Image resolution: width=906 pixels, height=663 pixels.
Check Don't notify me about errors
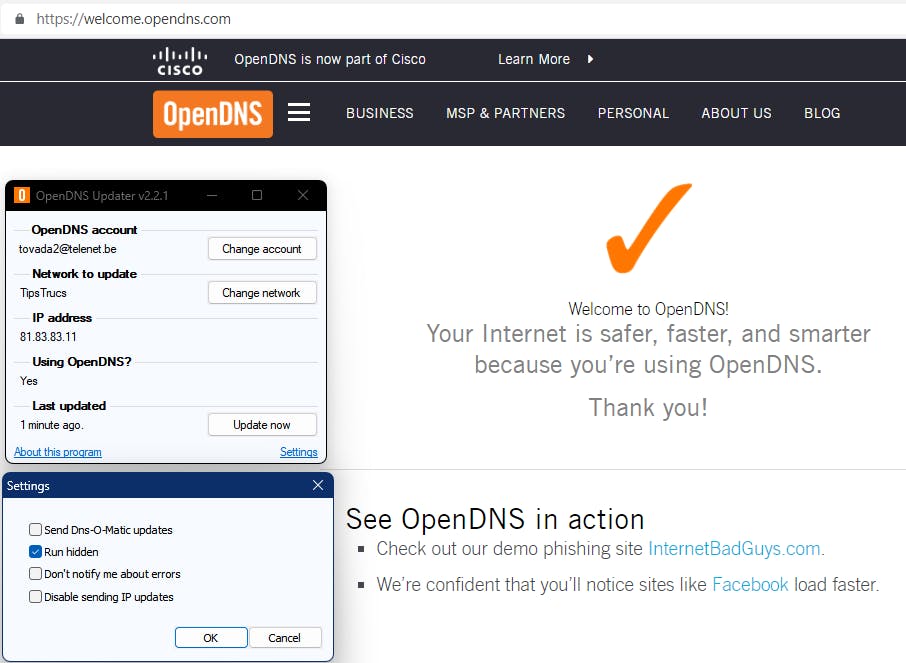point(35,573)
